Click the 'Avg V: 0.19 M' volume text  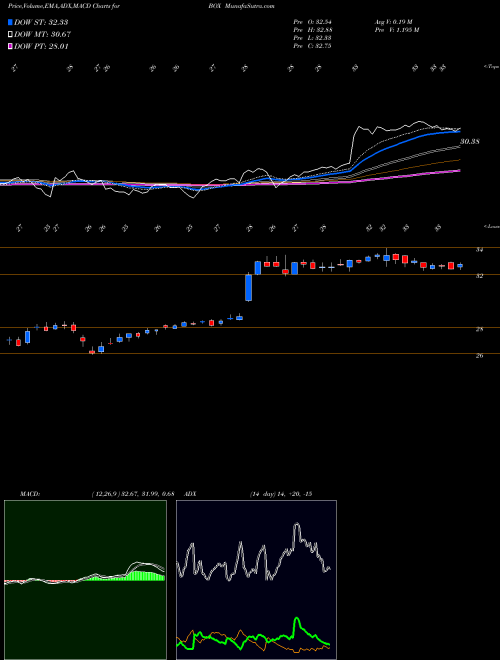395,21
